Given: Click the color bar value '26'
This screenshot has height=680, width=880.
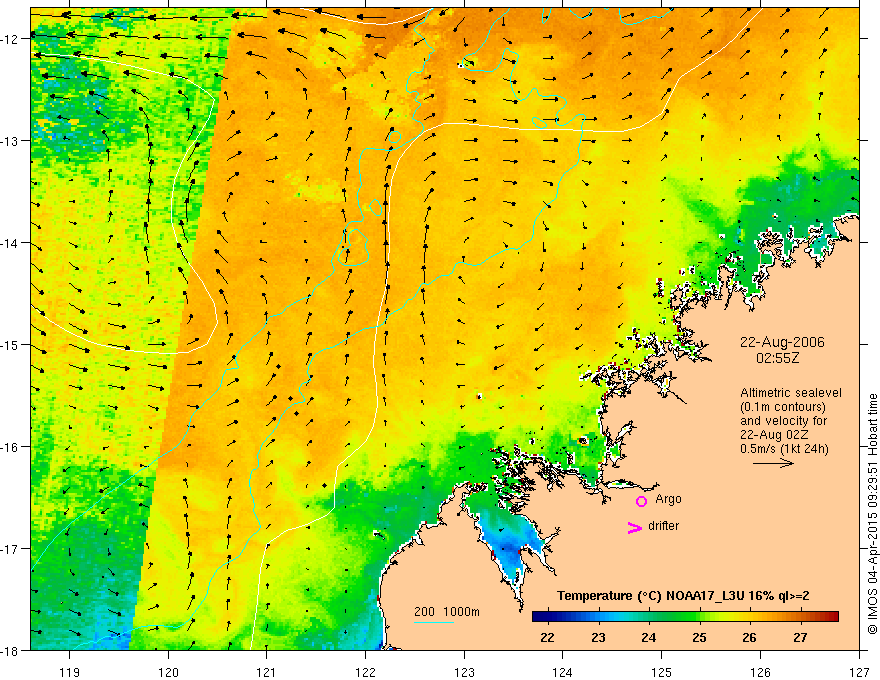Looking at the screenshot, I should click(749, 637).
